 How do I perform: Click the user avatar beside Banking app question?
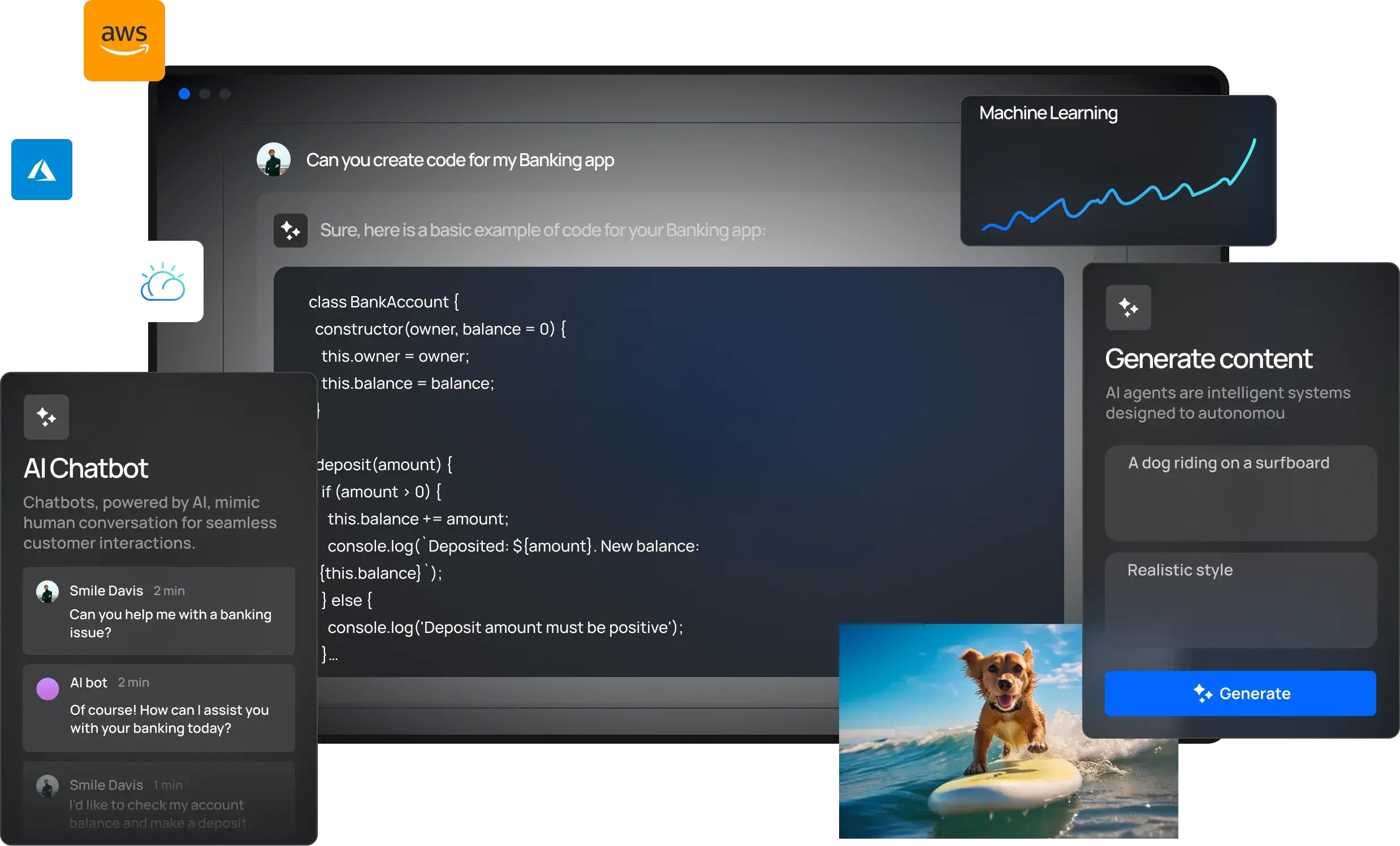tap(273, 159)
